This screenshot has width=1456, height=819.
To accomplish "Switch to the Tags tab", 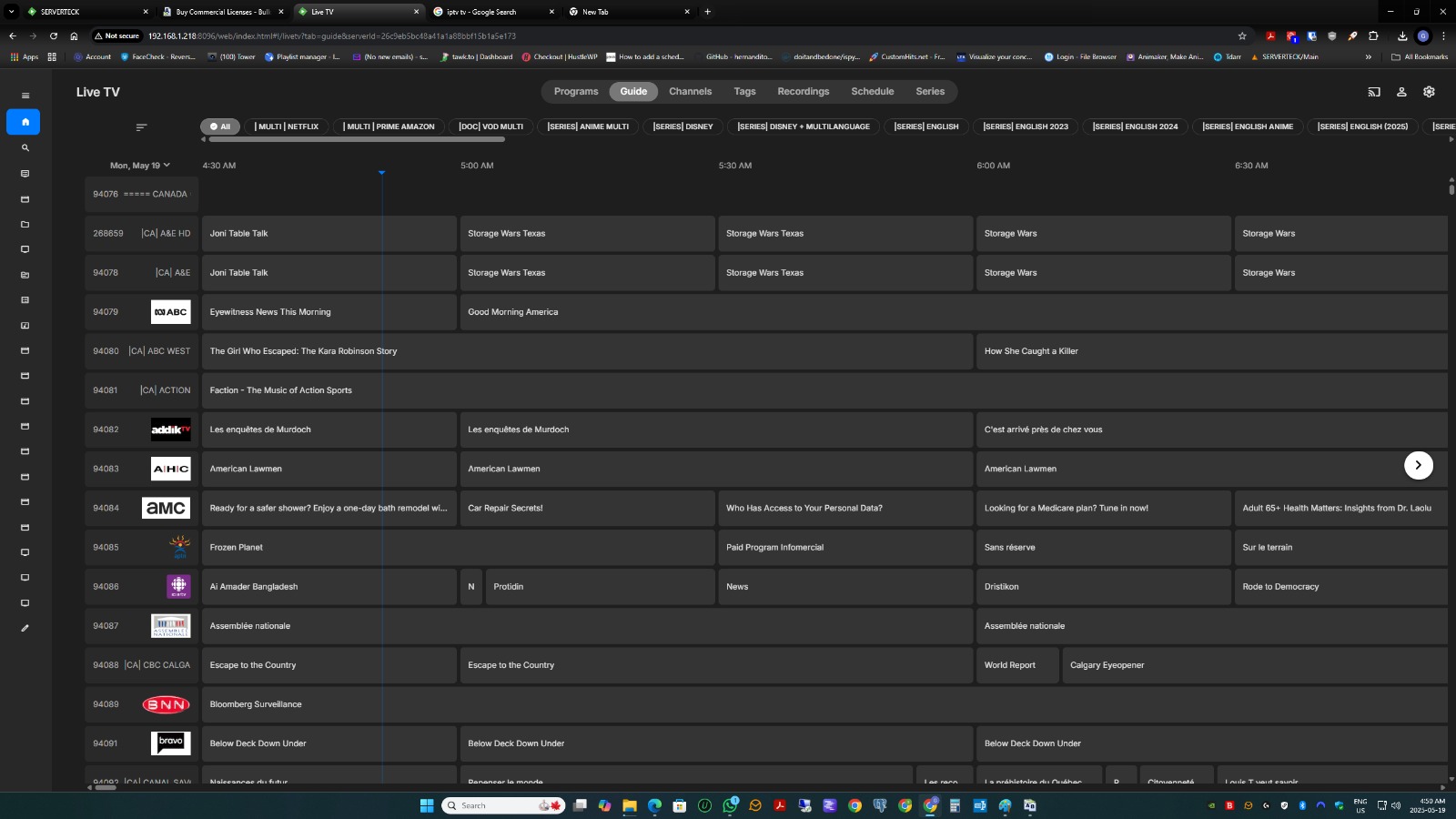I will click(x=744, y=92).
